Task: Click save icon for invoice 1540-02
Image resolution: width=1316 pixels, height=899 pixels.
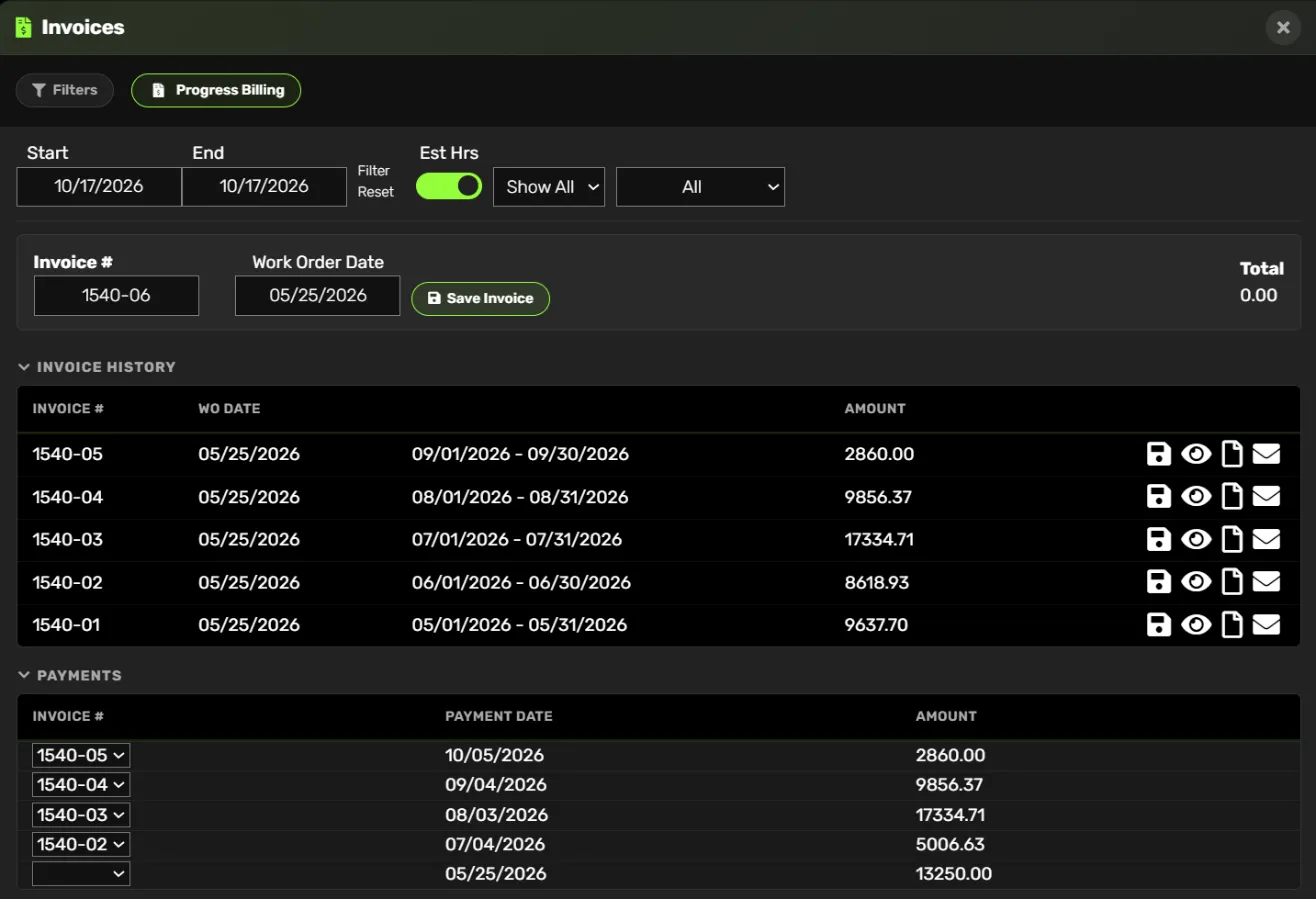Action: tap(1158, 582)
